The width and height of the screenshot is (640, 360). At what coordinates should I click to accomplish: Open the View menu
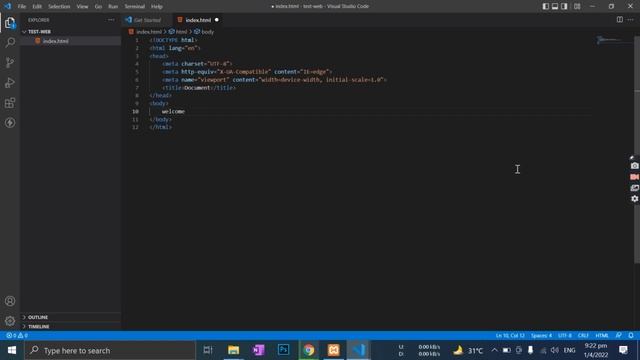82,7
